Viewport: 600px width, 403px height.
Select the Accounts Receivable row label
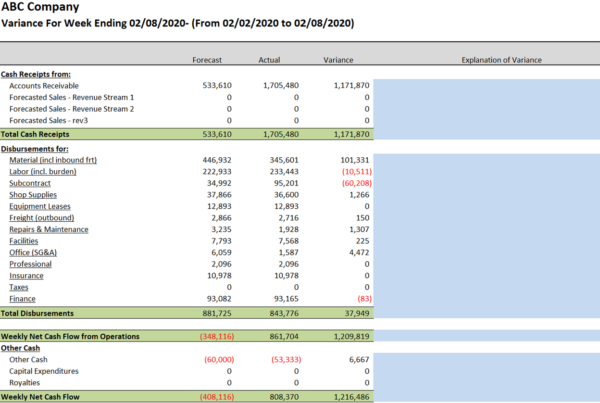coord(44,86)
